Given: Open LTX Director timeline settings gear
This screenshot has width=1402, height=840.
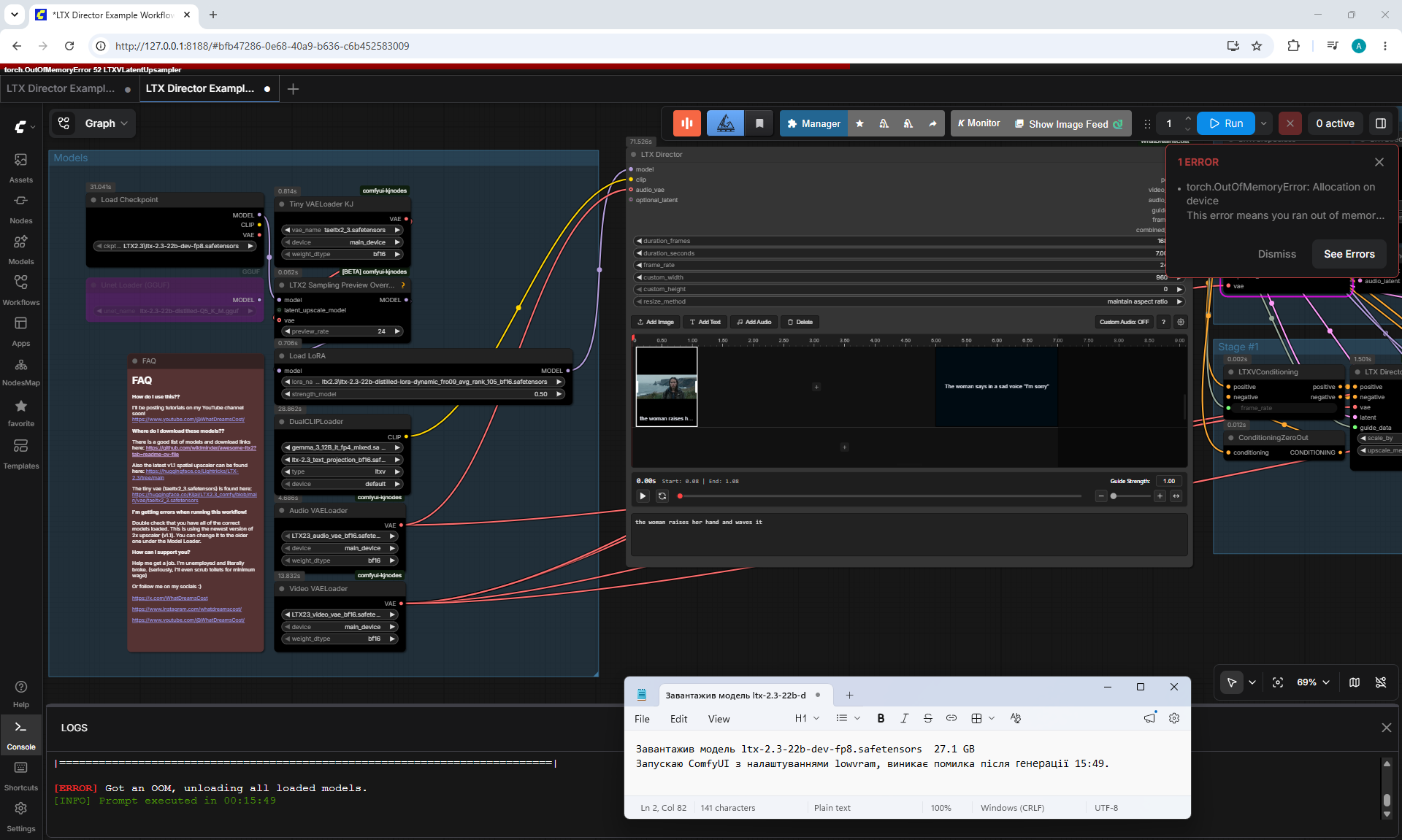Looking at the screenshot, I should (1181, 322).
